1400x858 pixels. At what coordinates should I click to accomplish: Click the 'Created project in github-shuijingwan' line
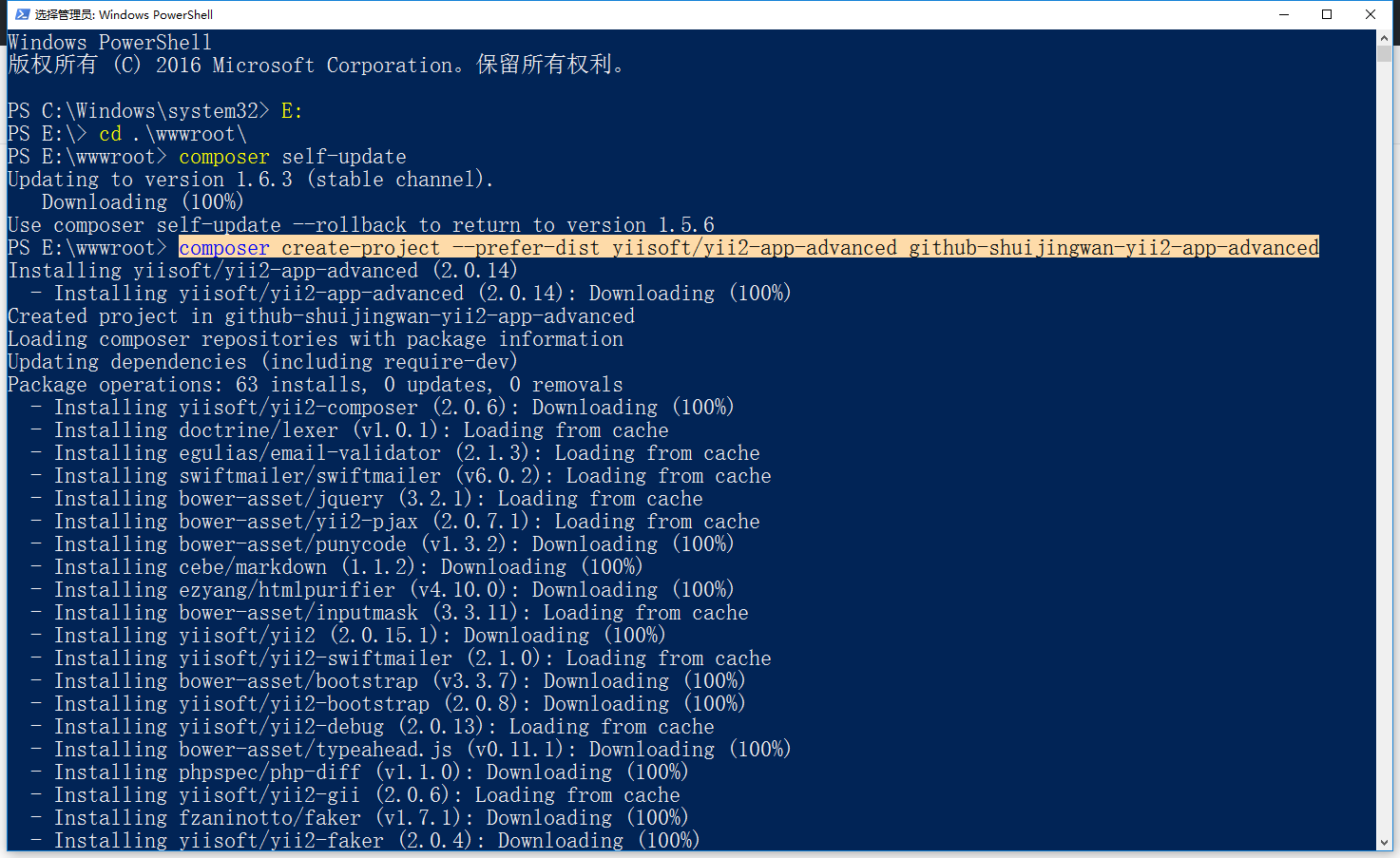pos(320,316)
